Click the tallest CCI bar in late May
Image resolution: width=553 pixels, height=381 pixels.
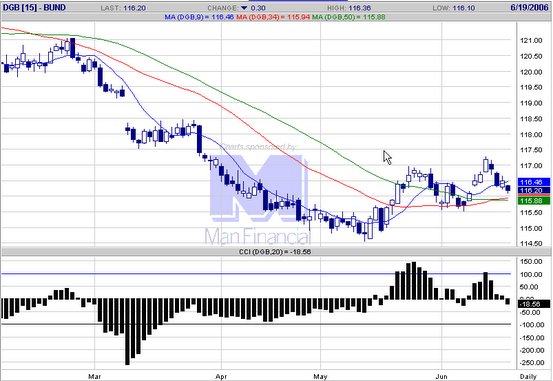coord(414,281)
